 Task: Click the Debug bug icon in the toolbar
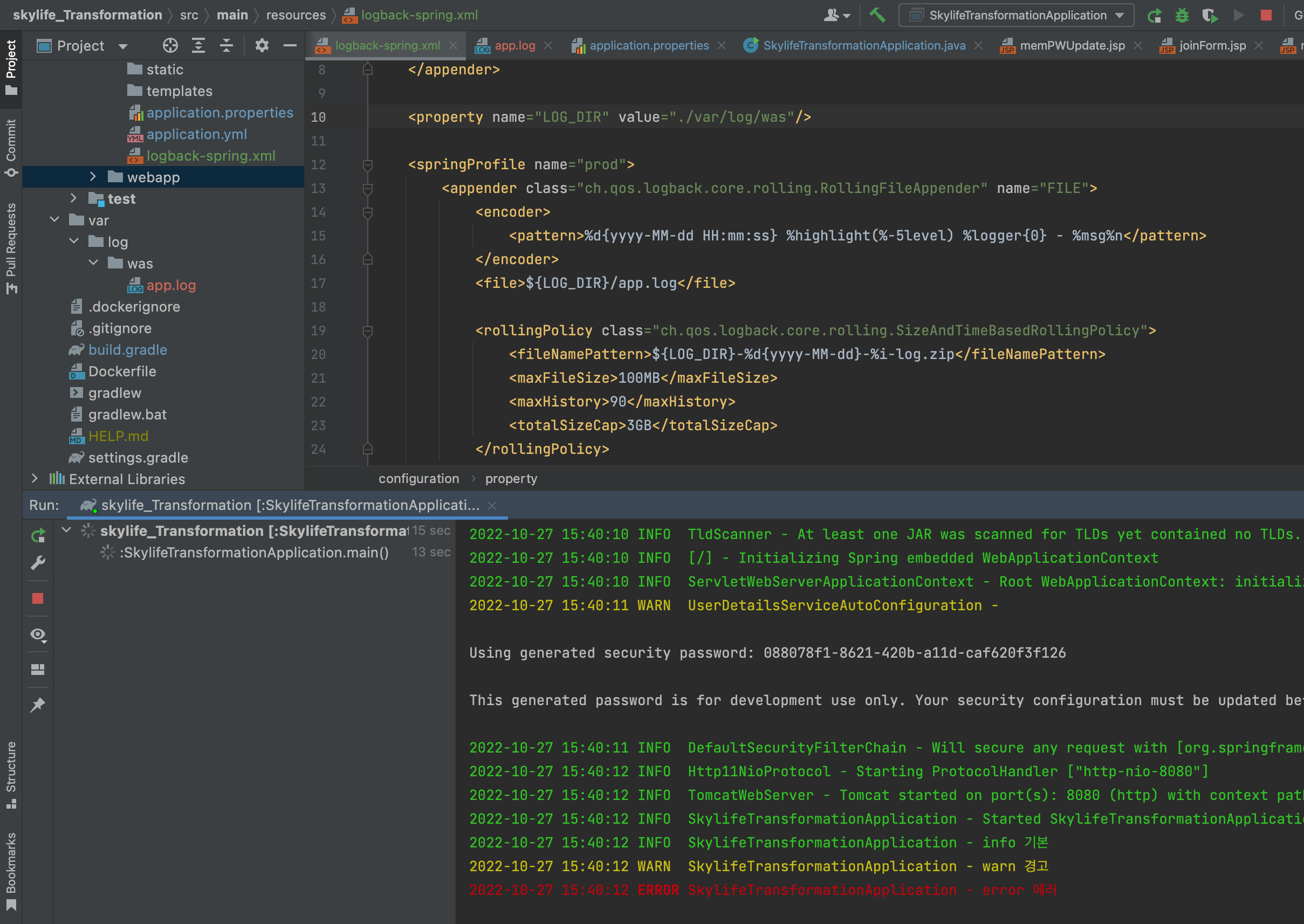[1182, 15]
